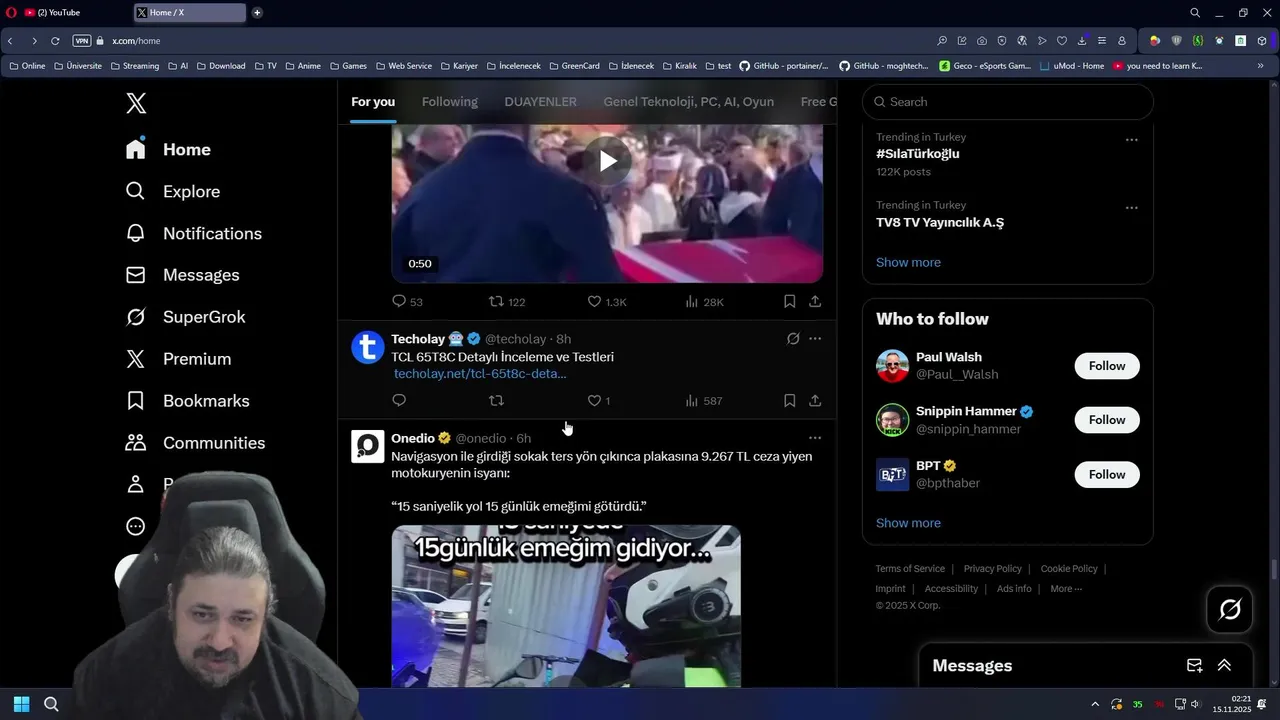Screen dimensions: 1280x720
Task: Toggle the browser VPN badge
Action: (82, 41)
